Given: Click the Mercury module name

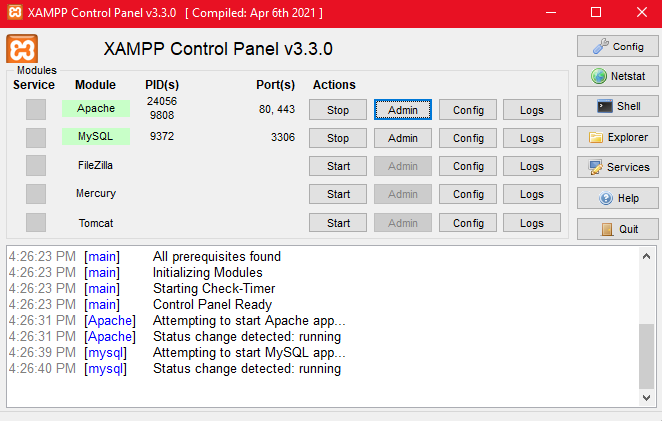Looking at the screenshot, I should point(96,193).
